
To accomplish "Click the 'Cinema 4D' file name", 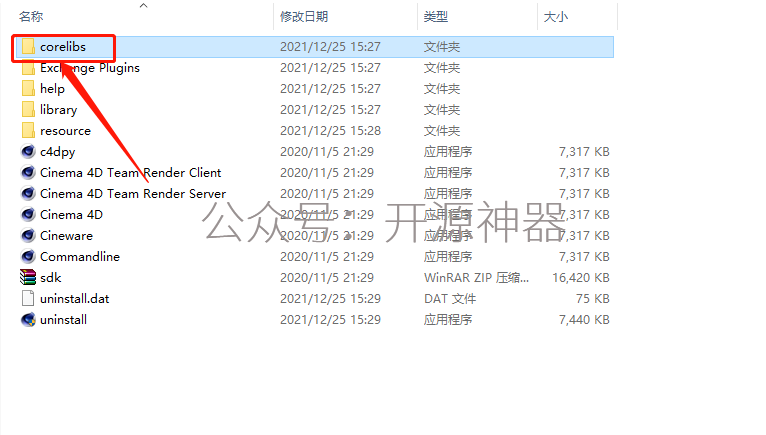I will pos(71,215).
